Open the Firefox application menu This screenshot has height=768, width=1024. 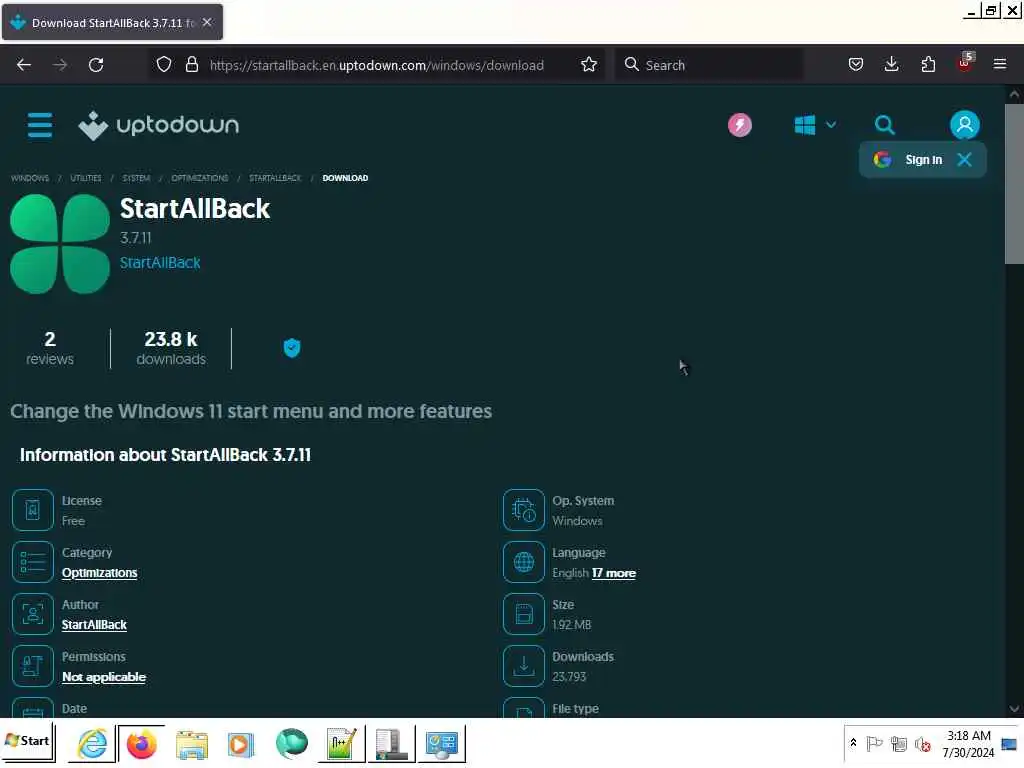(x=999, y=65)
